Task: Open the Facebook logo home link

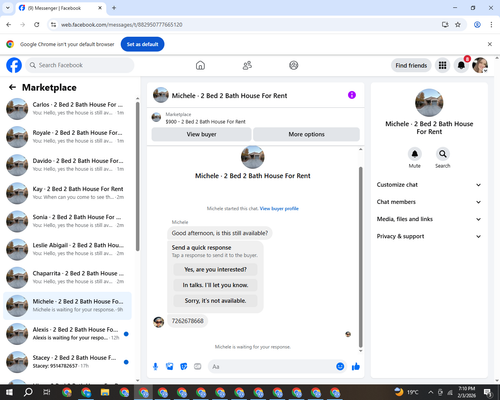Action: [14, 65]
